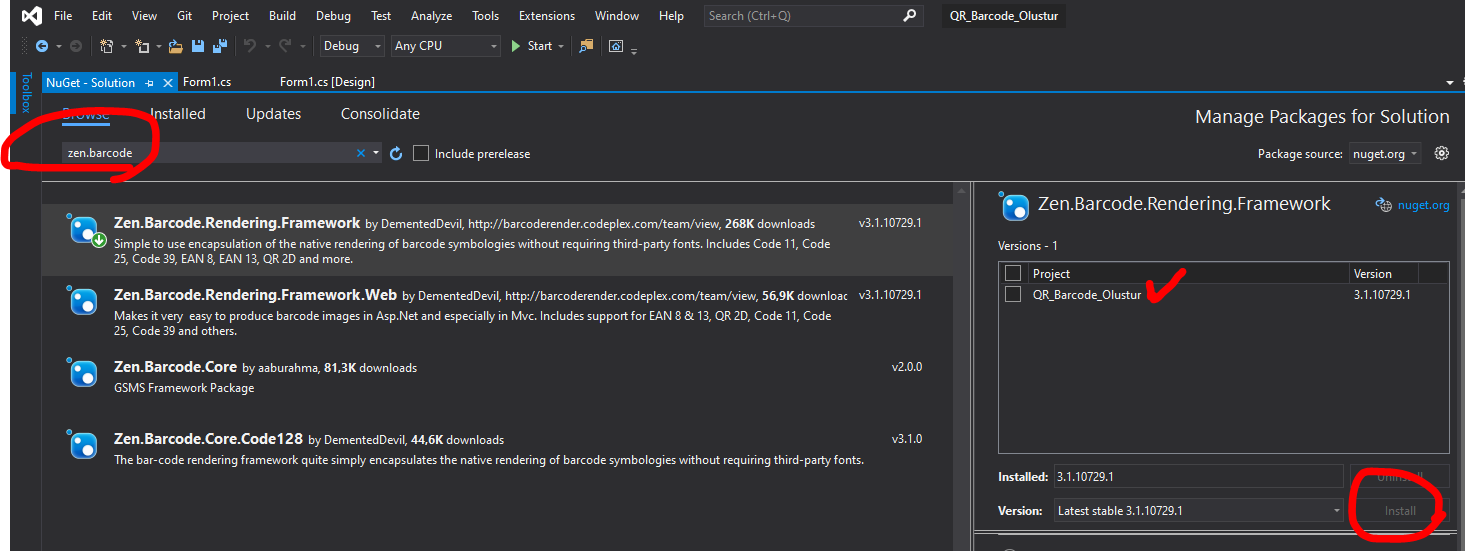The width and height of the screenshot is (1465, 551).
Task: Click the Version column header
Action: 1372,273
